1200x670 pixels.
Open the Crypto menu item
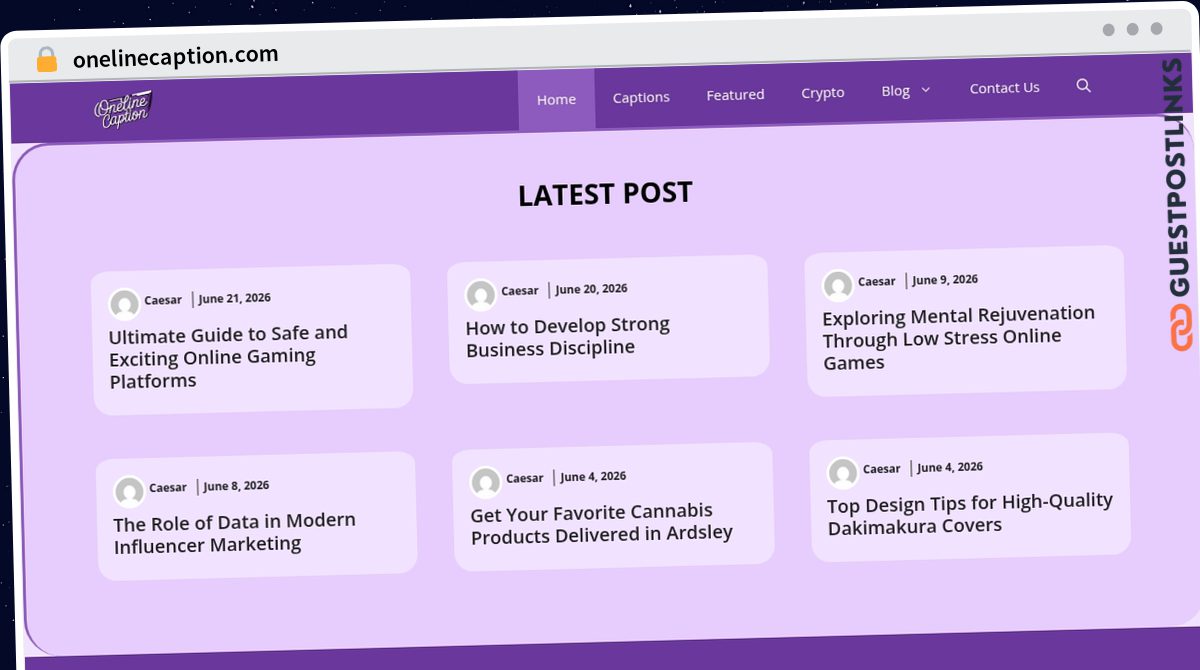coord(823,92)
